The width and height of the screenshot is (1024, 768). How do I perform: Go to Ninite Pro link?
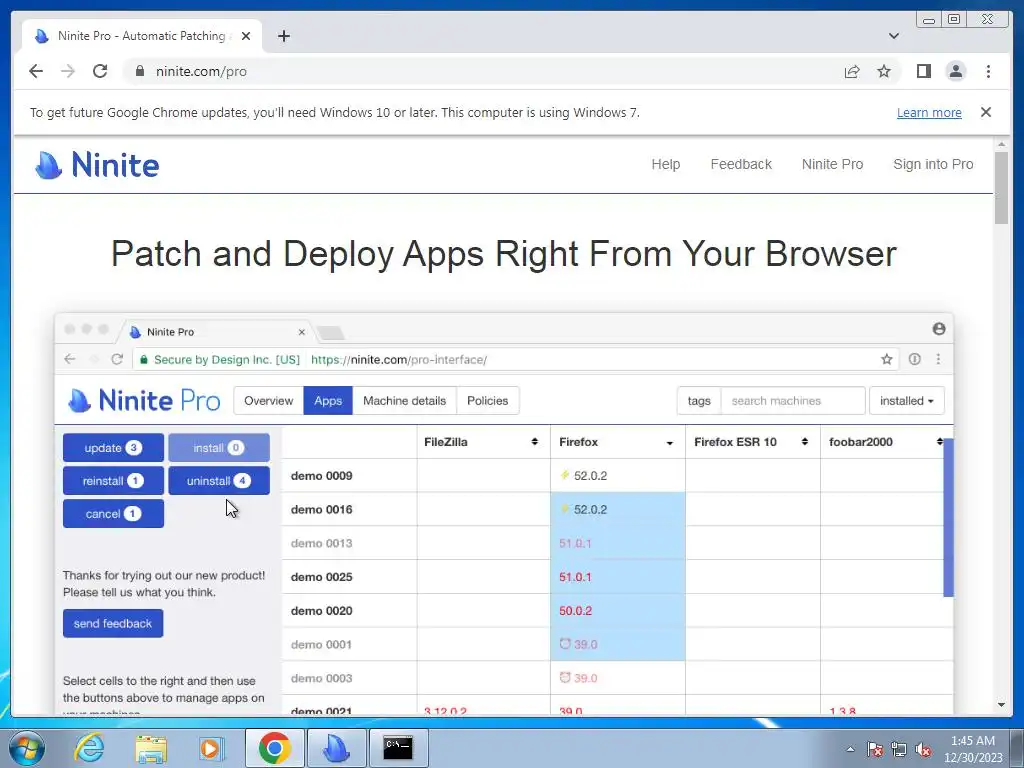point(832,165)
